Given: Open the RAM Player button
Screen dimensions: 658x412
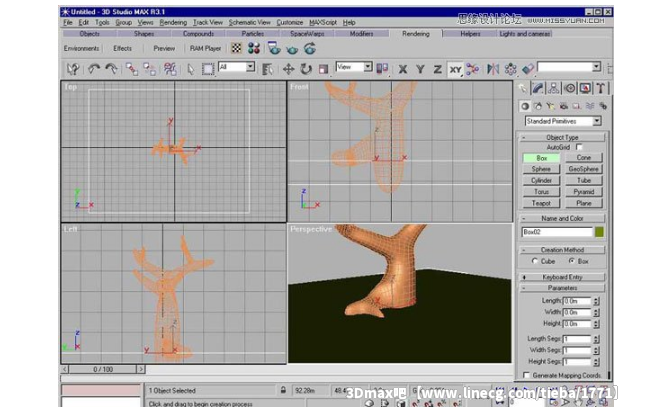Looking at the screenshot, I should [205, 48].
